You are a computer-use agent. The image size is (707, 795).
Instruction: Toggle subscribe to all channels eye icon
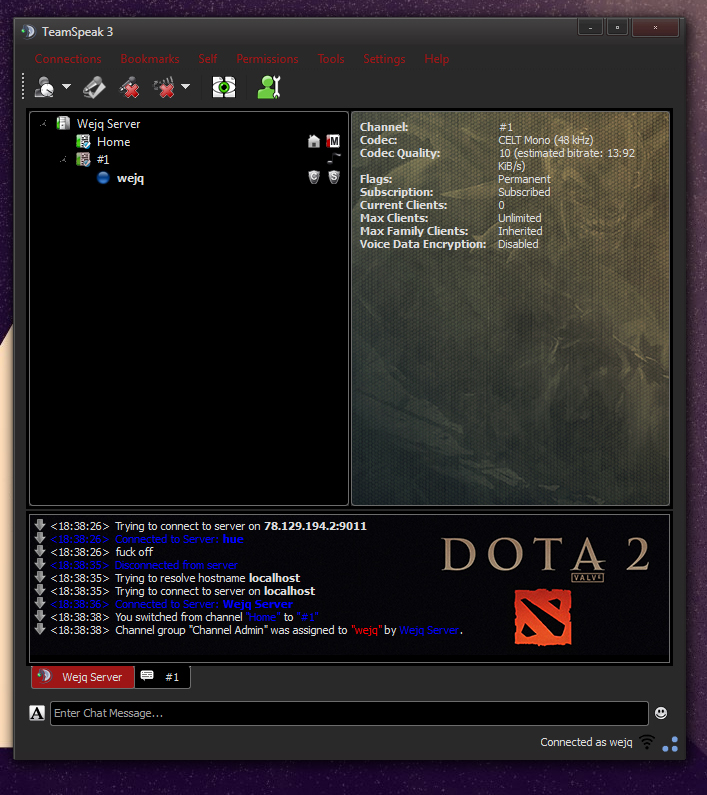click(224, 87)
